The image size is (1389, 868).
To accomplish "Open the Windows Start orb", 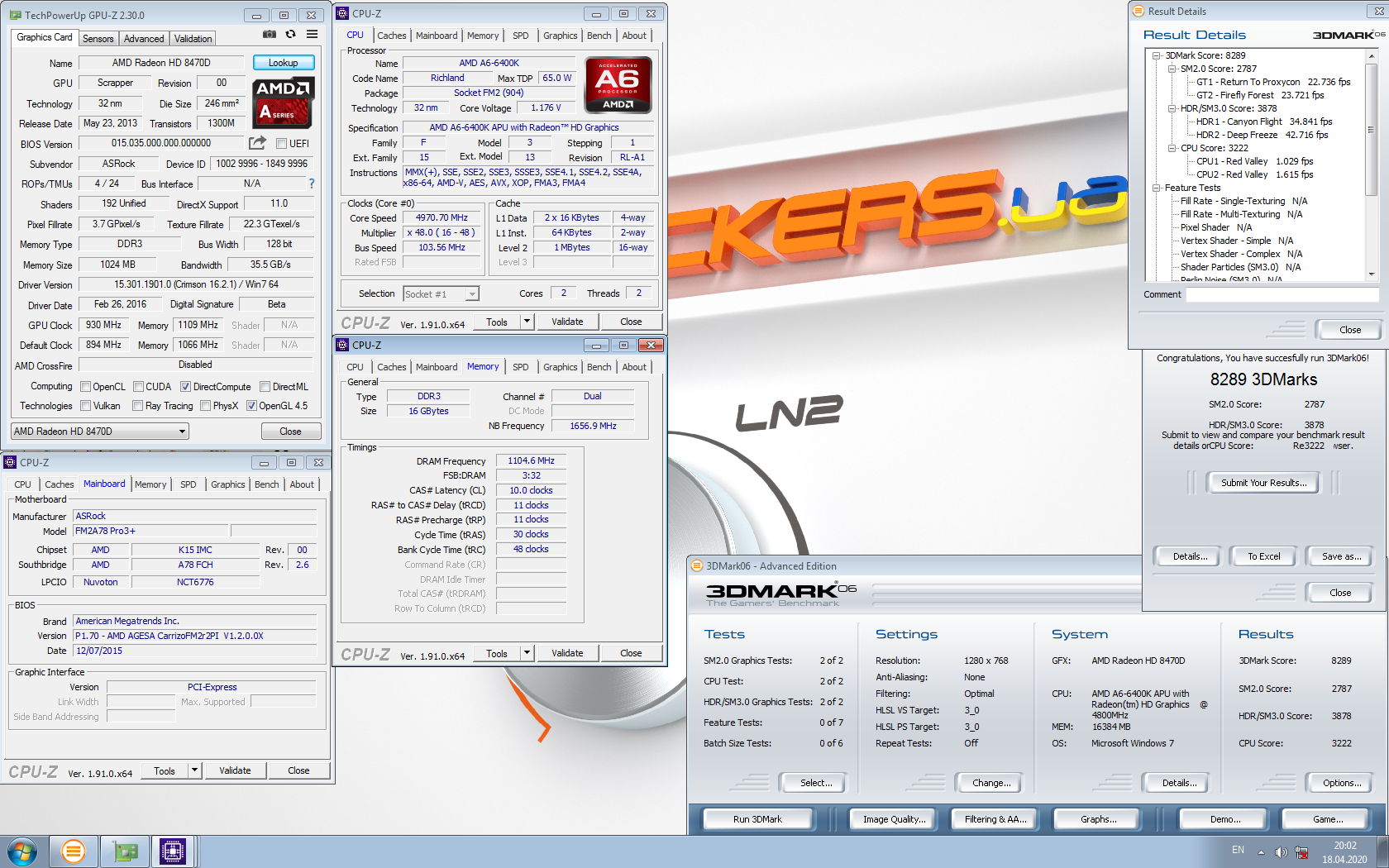I will (x=22, y=851).
